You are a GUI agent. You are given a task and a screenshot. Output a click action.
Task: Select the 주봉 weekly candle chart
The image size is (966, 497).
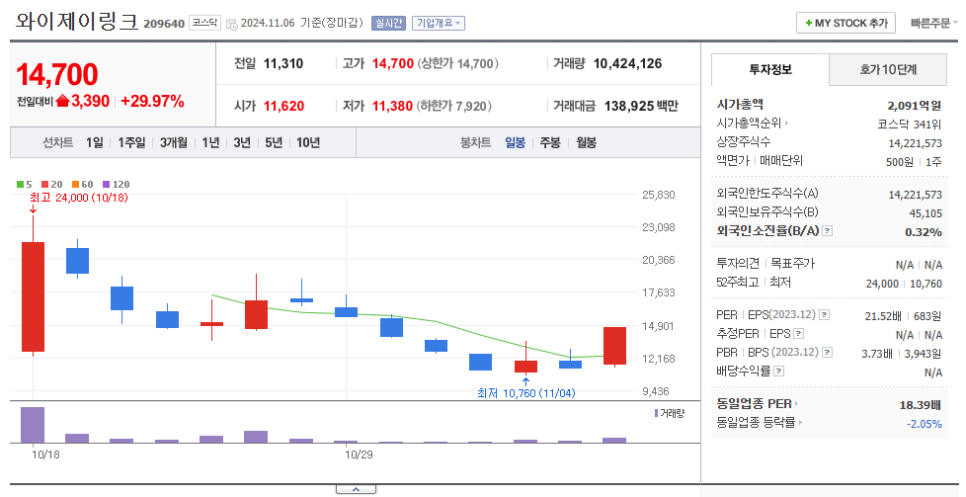550,143
